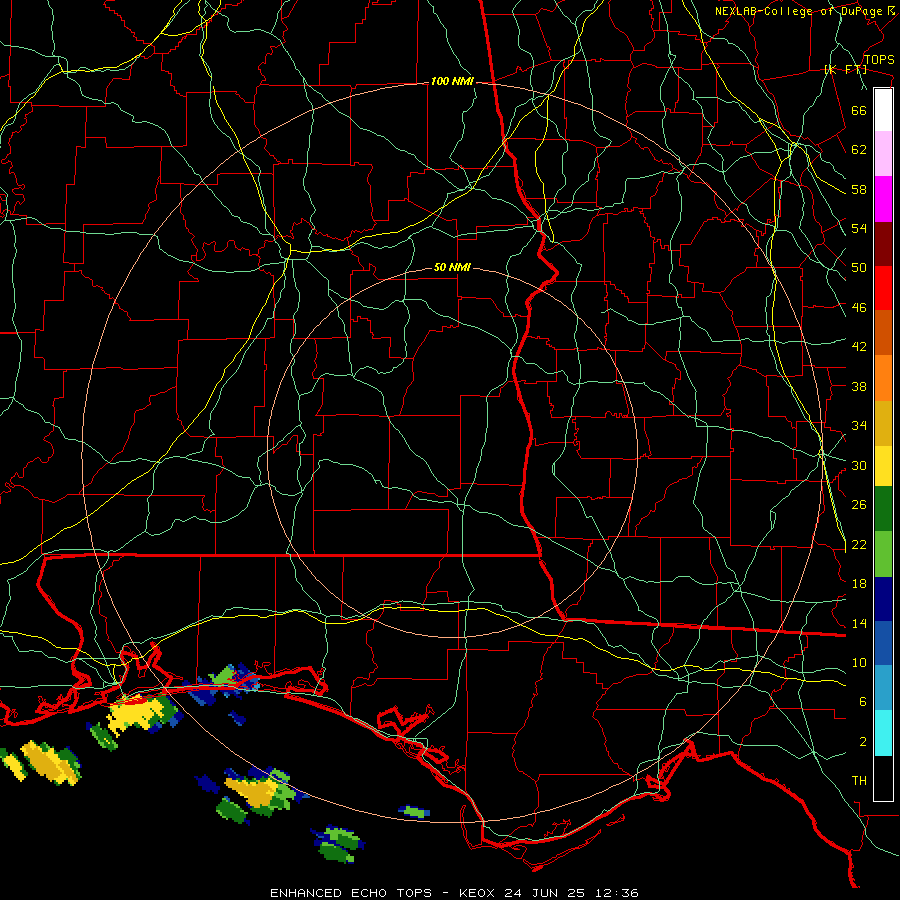Click the 'TOPS' legend heading

point(879,60)
